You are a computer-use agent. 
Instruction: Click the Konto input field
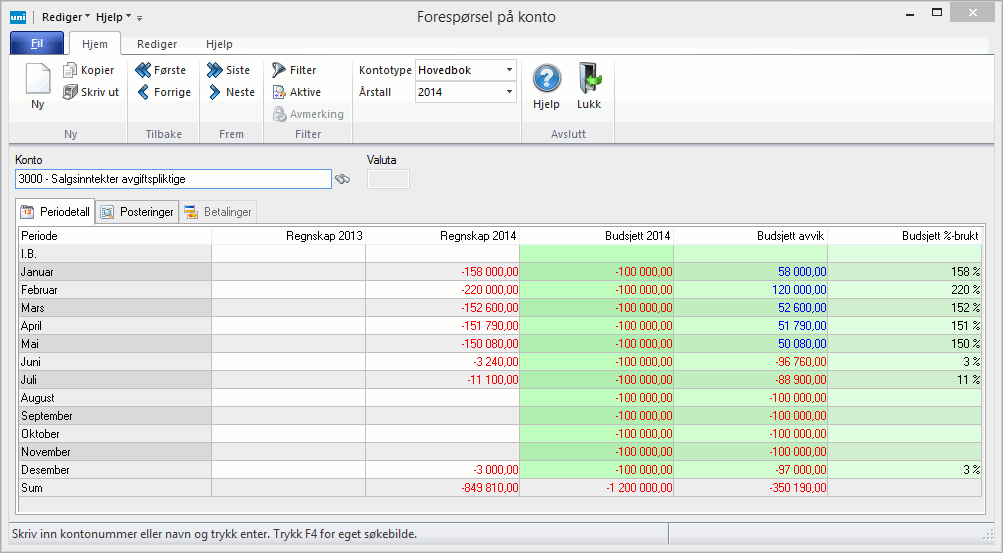tap(173, 179)
